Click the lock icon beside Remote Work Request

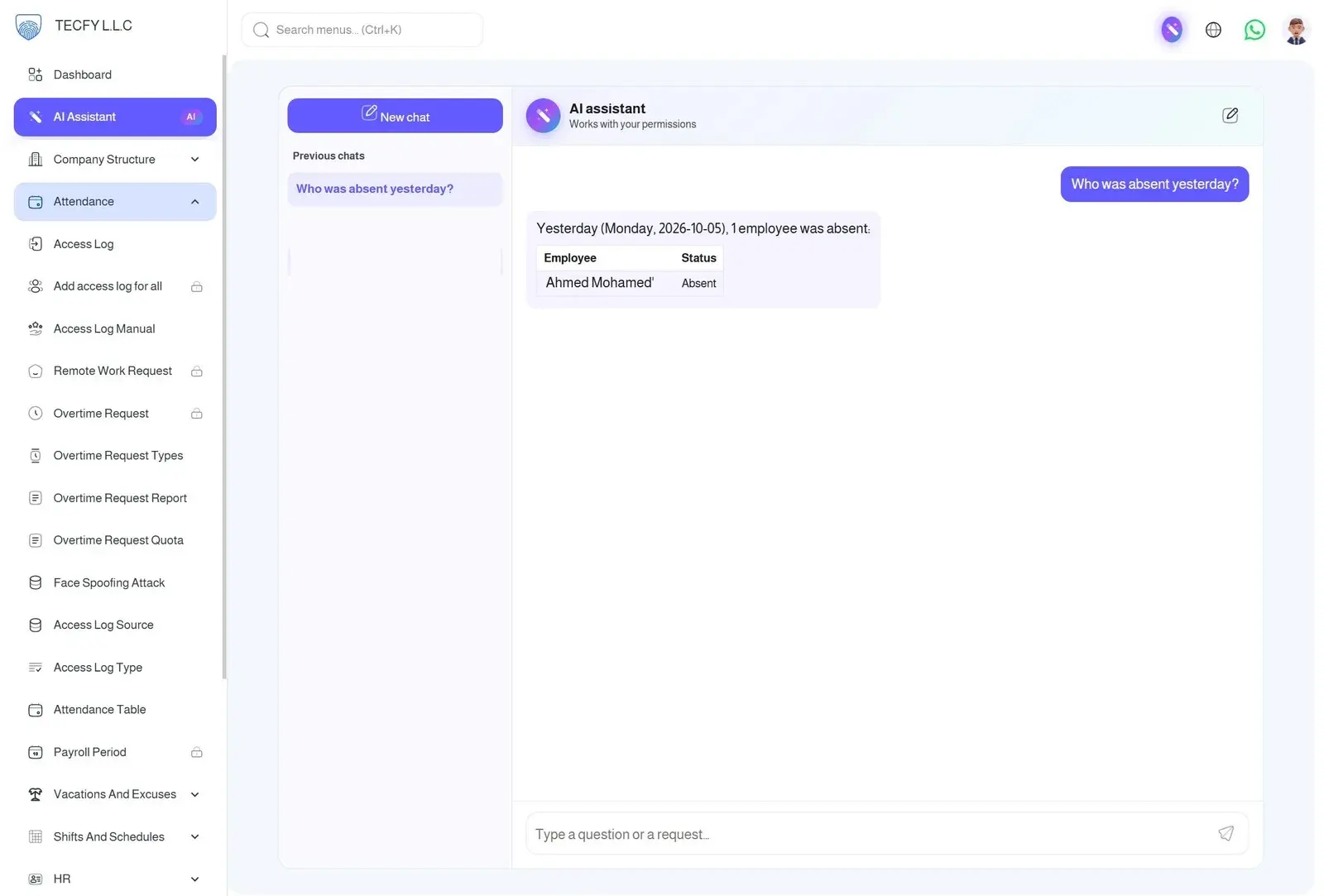coord(197,371)
